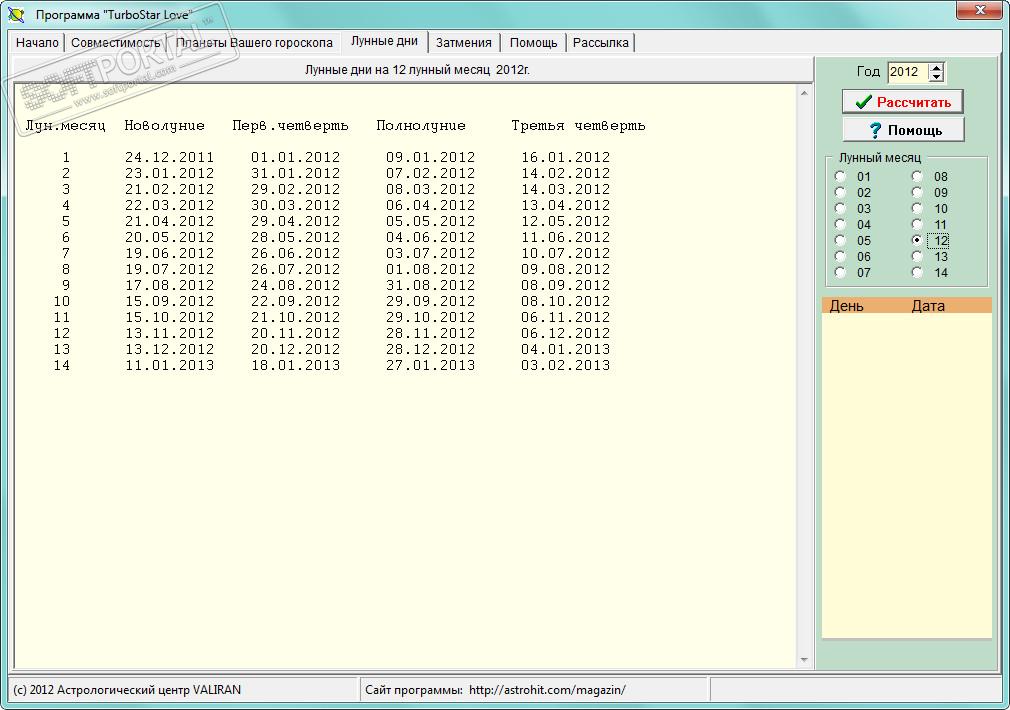Click the Новолуние column heading
Image resolution: width=1010 pixels, height=710 pixels.
point(165,126)
